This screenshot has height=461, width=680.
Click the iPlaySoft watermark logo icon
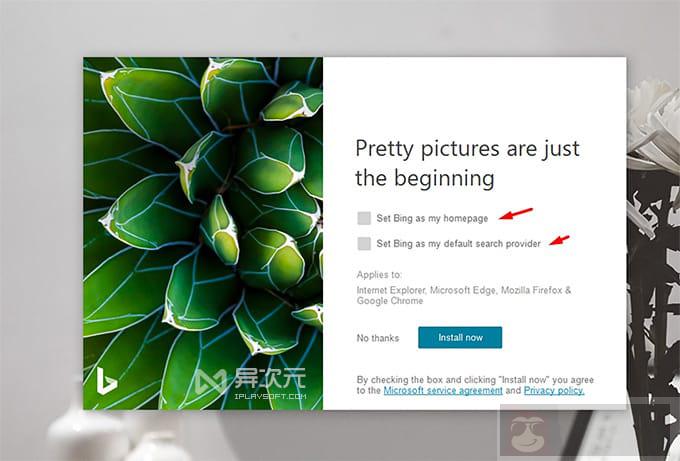click(209, 381)
